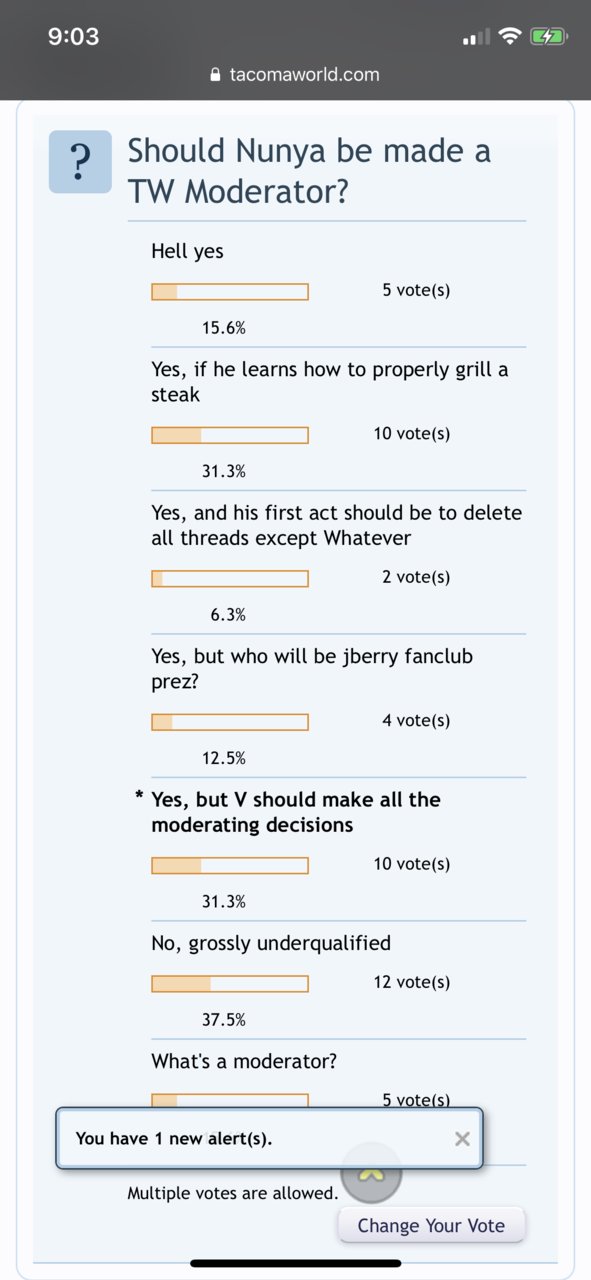This screenshot has width=591, height=1280.
Task: Tap the 37.5% result bar
Action: [230, 984]
